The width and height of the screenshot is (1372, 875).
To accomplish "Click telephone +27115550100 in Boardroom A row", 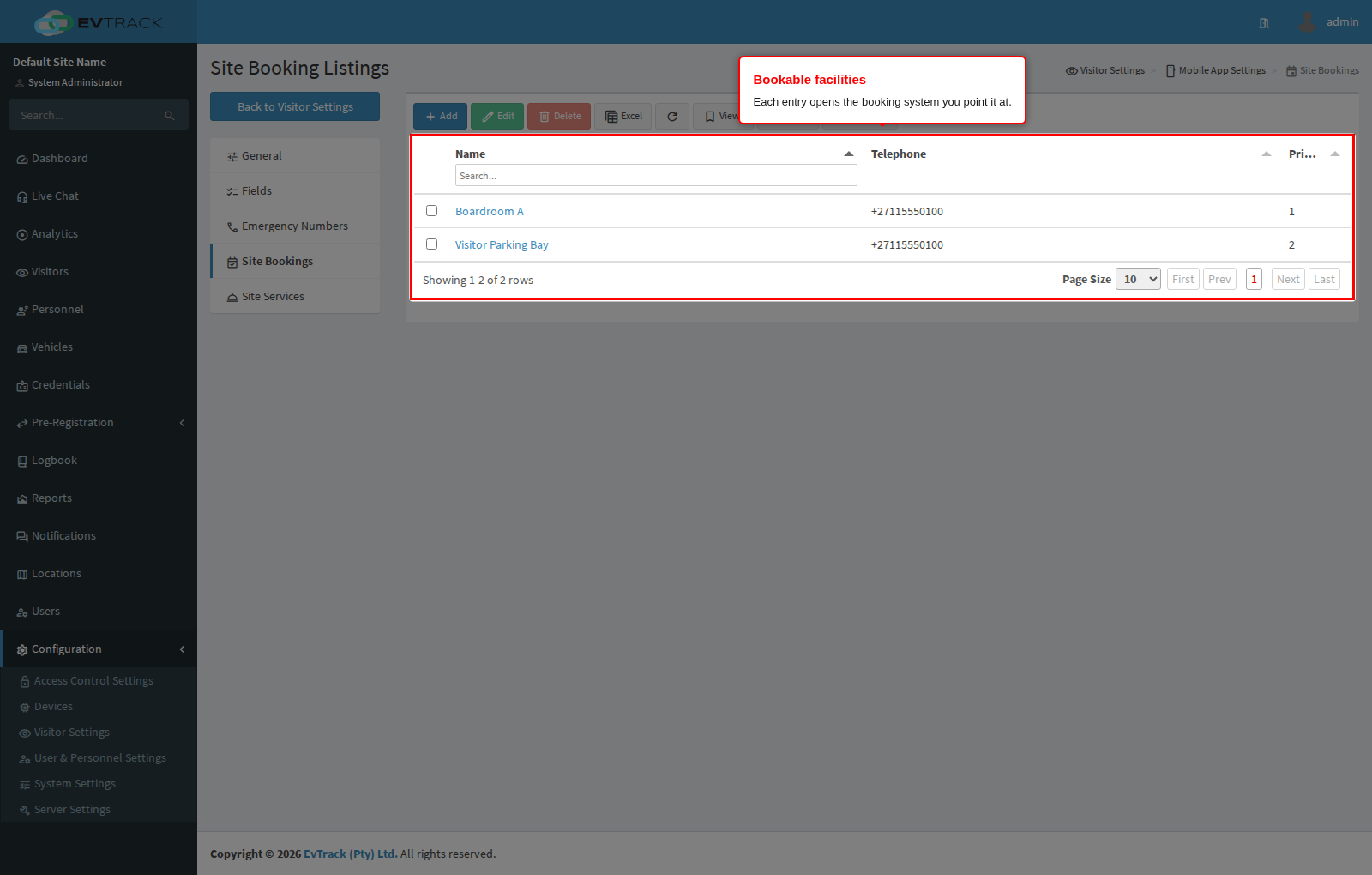I will tap(907, 212).
